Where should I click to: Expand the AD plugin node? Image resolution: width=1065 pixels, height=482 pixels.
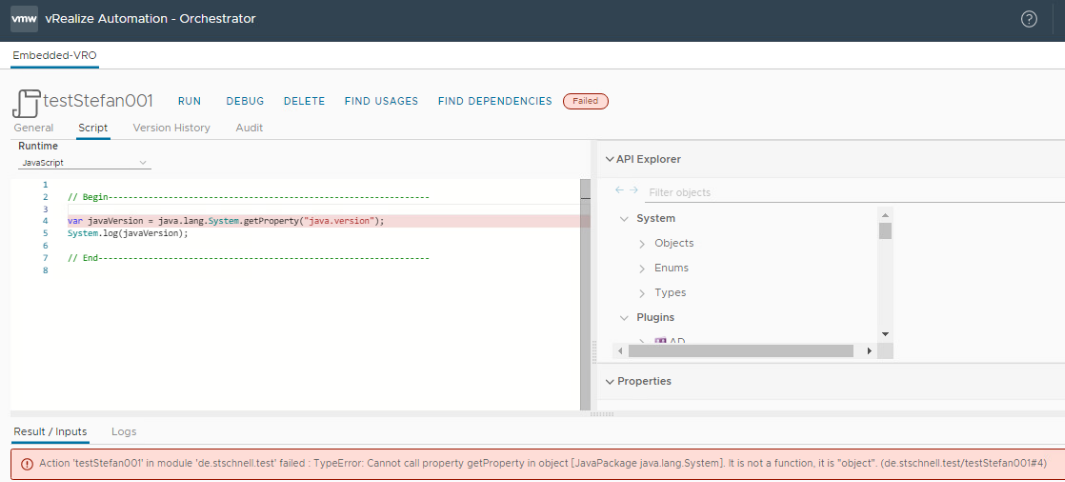pos(642,341)
